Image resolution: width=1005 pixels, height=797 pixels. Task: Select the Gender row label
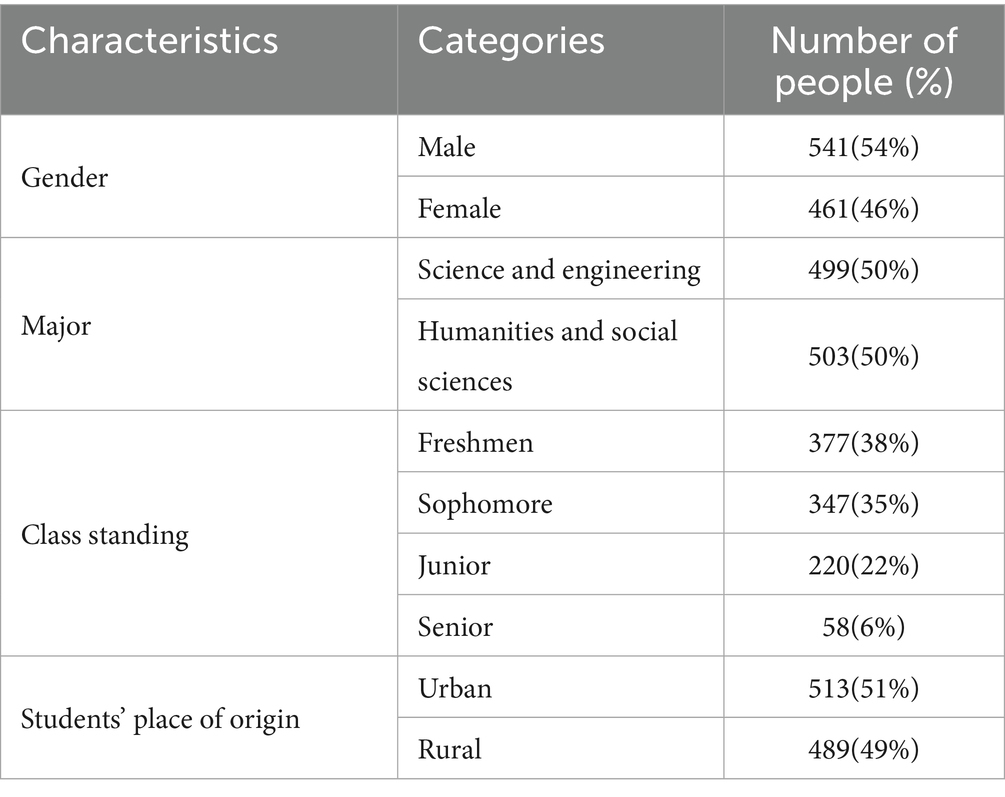(x=65, y=178)
